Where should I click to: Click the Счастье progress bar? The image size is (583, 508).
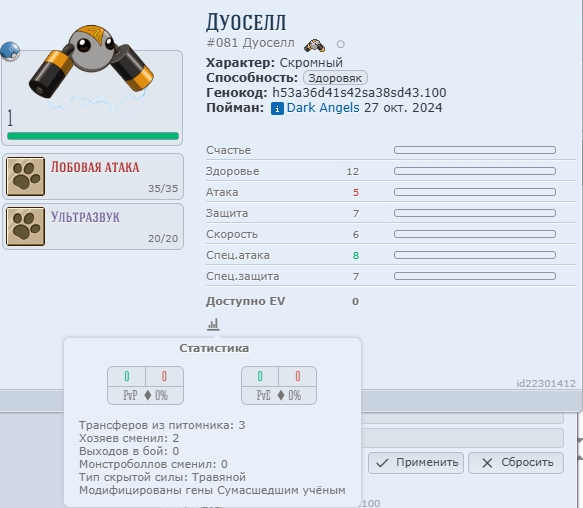pyautogui.click(x=475, y=150)
